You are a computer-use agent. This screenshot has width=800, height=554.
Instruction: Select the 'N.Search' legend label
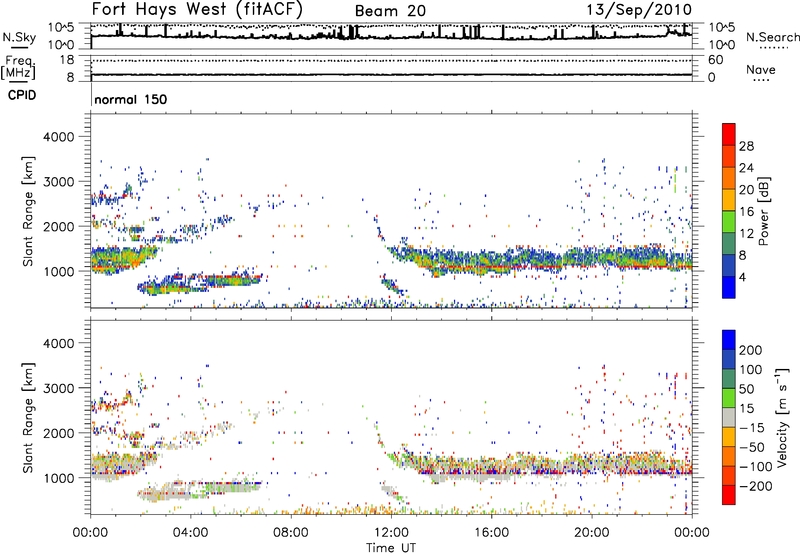[772, 37]
